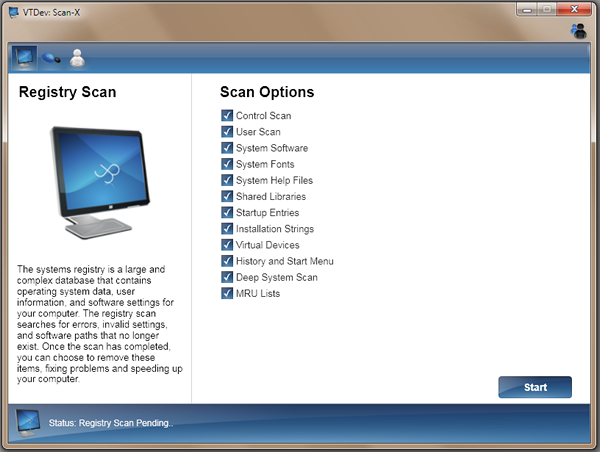This screenshot has width=600, height=452.
Task: Uncheck Installation Strings
Action: (x=227, y=228)
